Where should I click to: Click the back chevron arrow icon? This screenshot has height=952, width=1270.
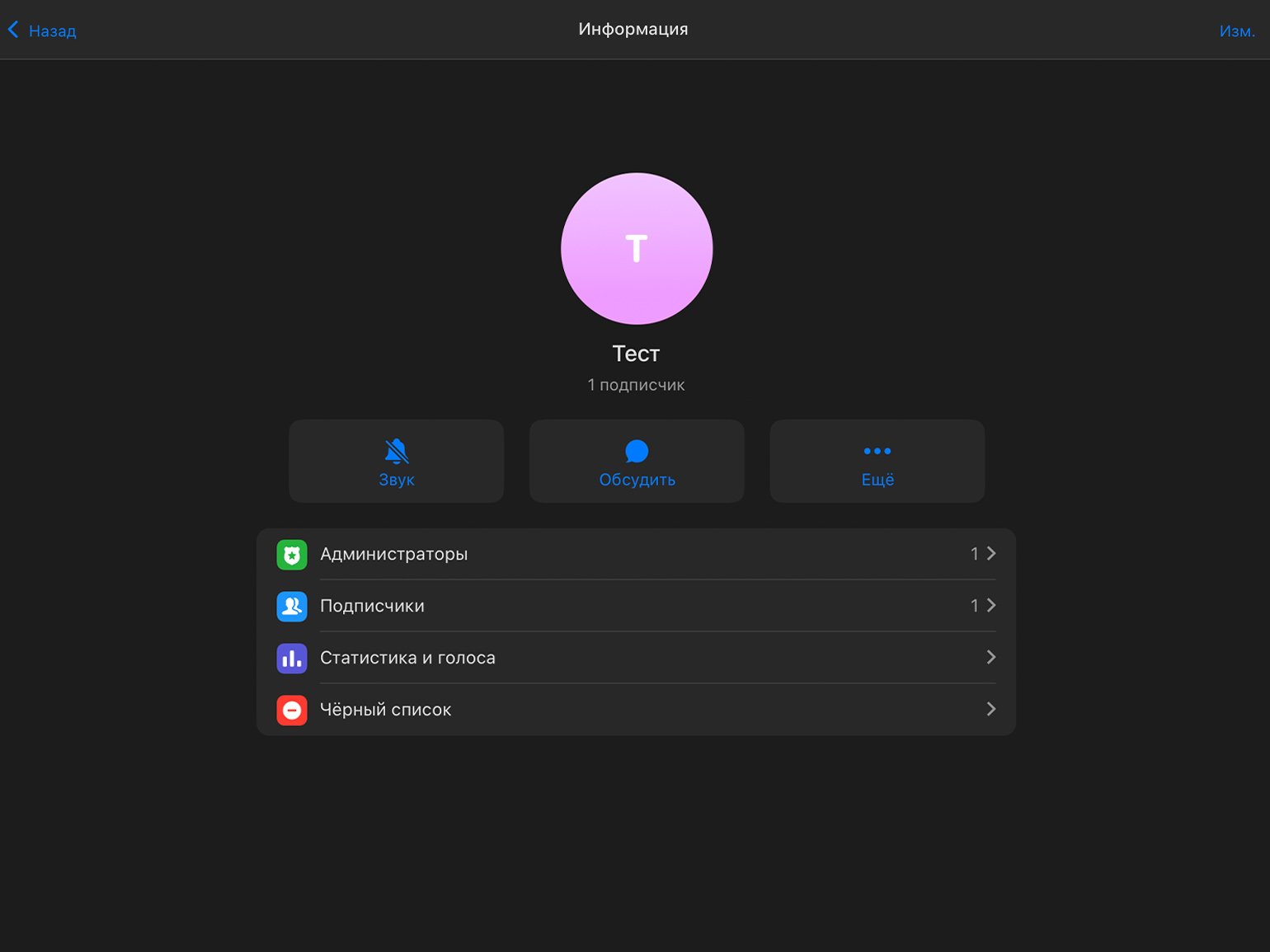coord(13,30)
